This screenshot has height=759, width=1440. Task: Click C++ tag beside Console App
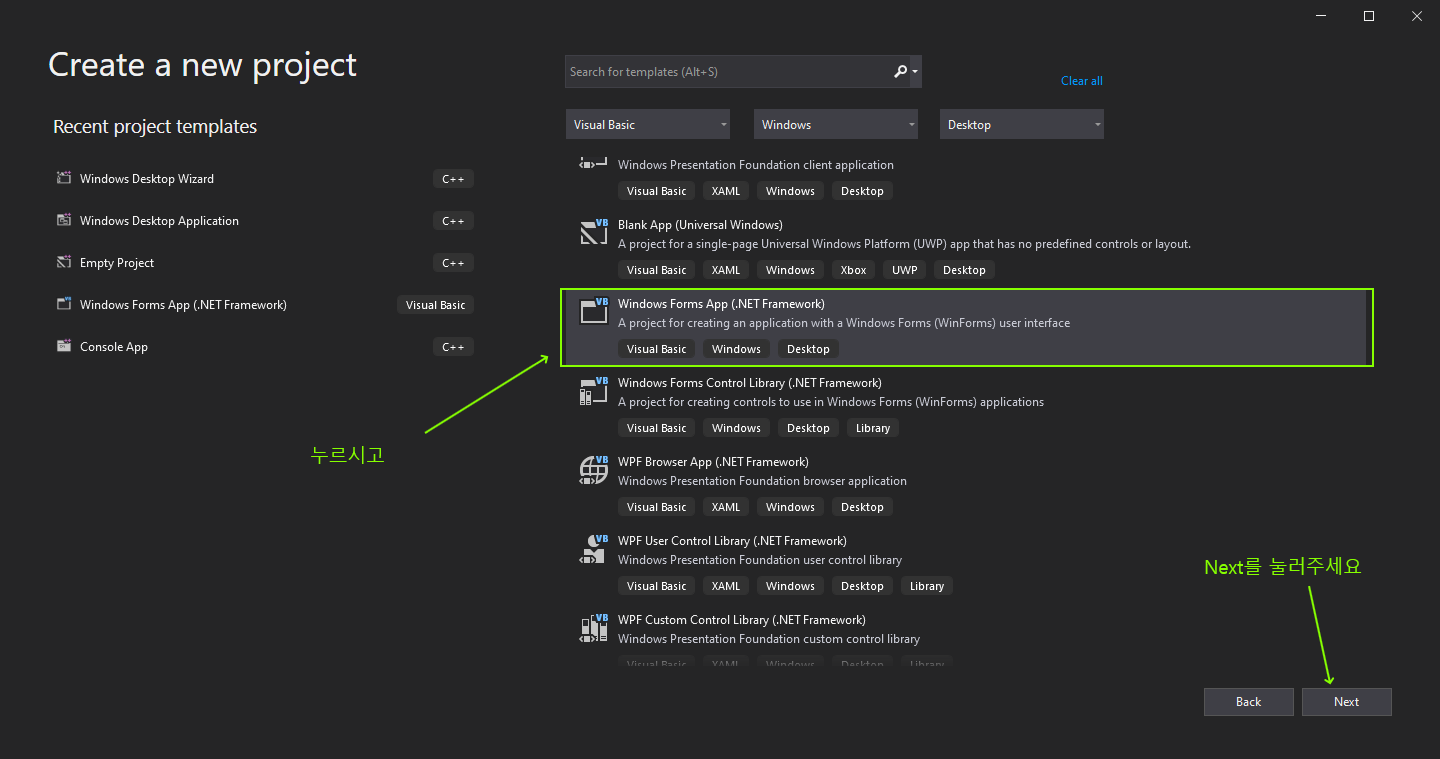point(454,347)
